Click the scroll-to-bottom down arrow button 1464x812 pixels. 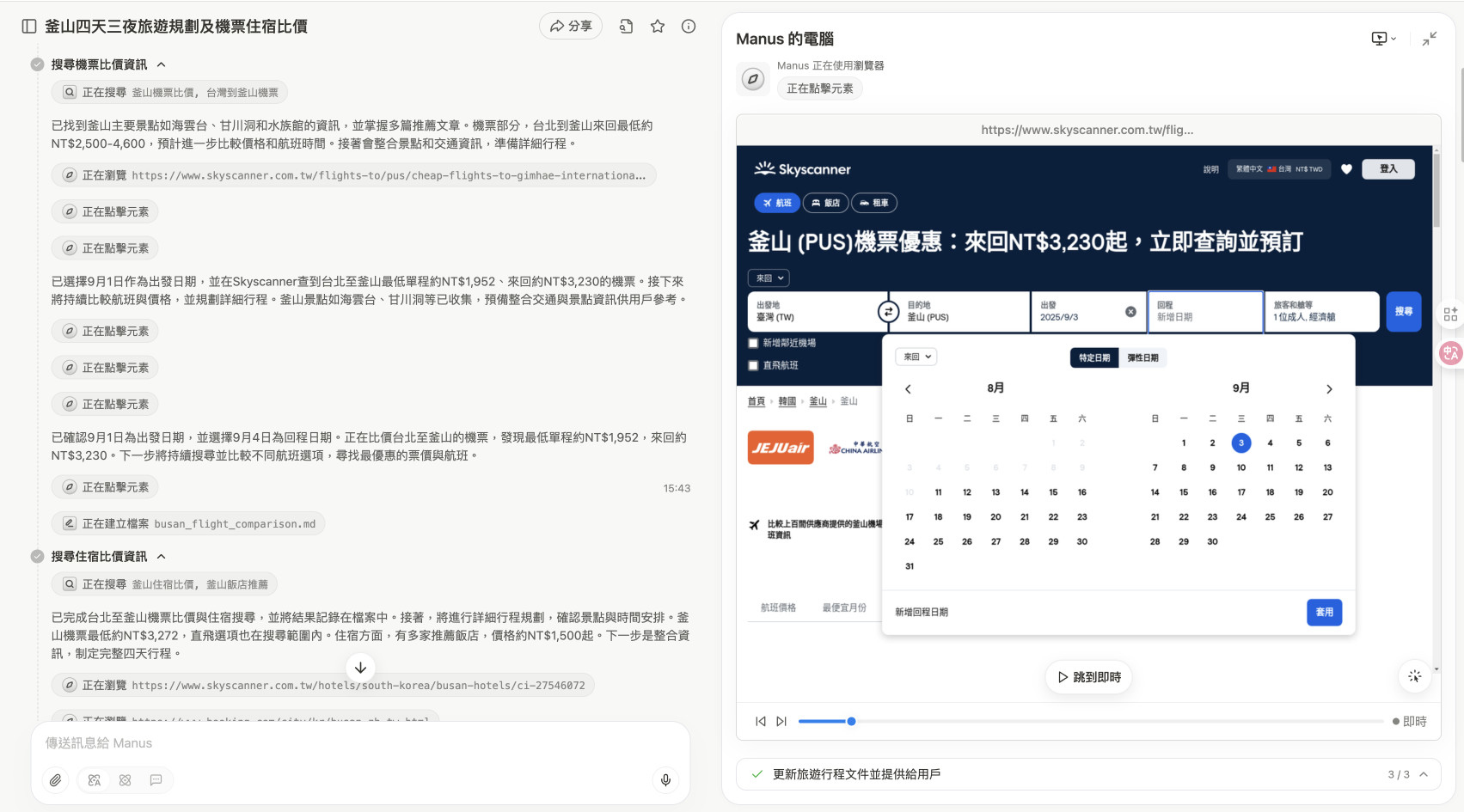[x=361, y=668]
